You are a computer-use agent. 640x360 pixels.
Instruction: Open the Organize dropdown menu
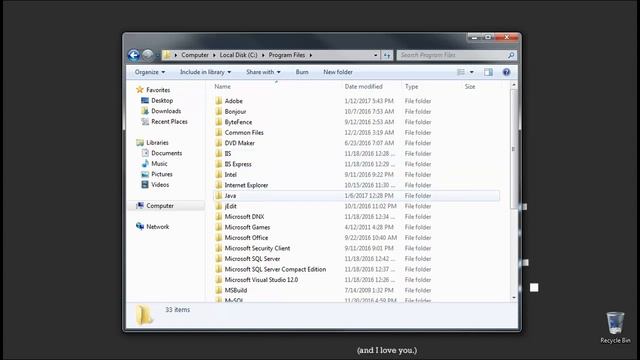(x=150, y=72)
